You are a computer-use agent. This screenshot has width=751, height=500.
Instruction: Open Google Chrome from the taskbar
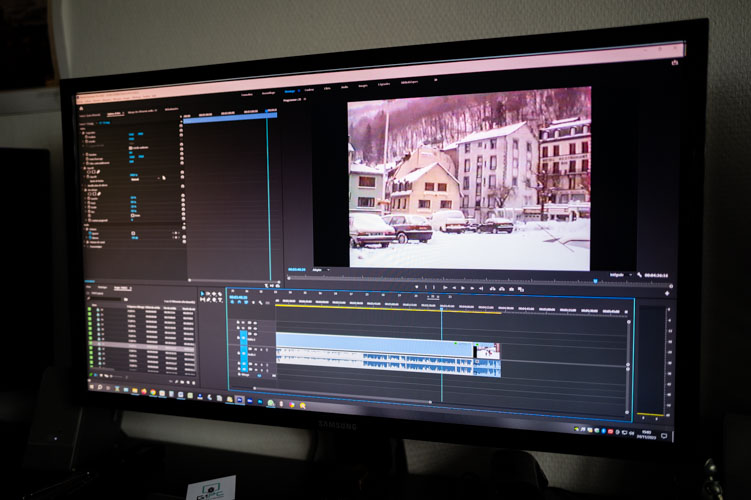153,392
